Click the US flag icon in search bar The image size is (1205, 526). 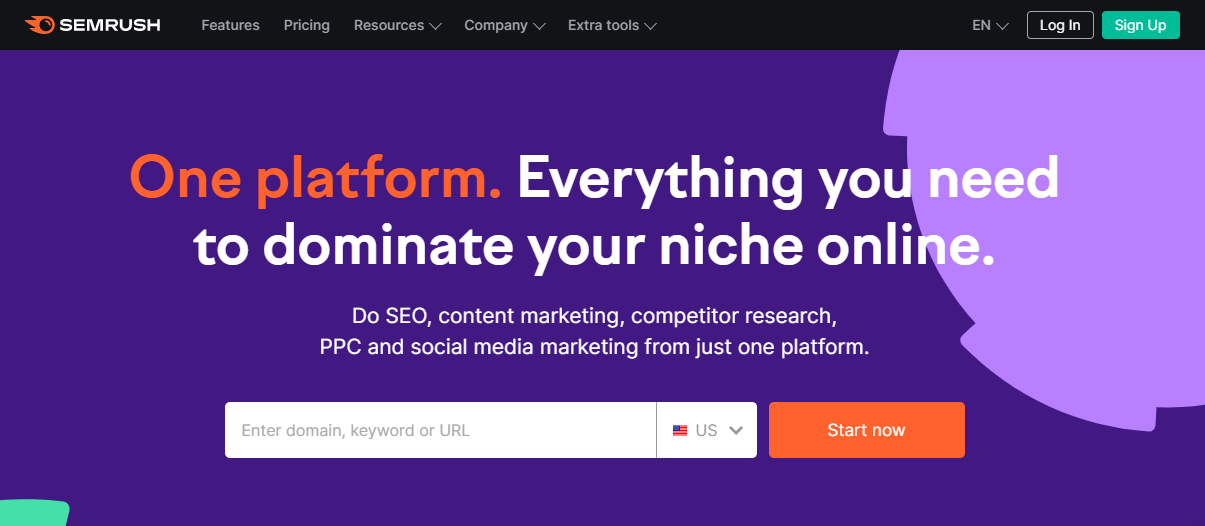(x=680, y=431)
